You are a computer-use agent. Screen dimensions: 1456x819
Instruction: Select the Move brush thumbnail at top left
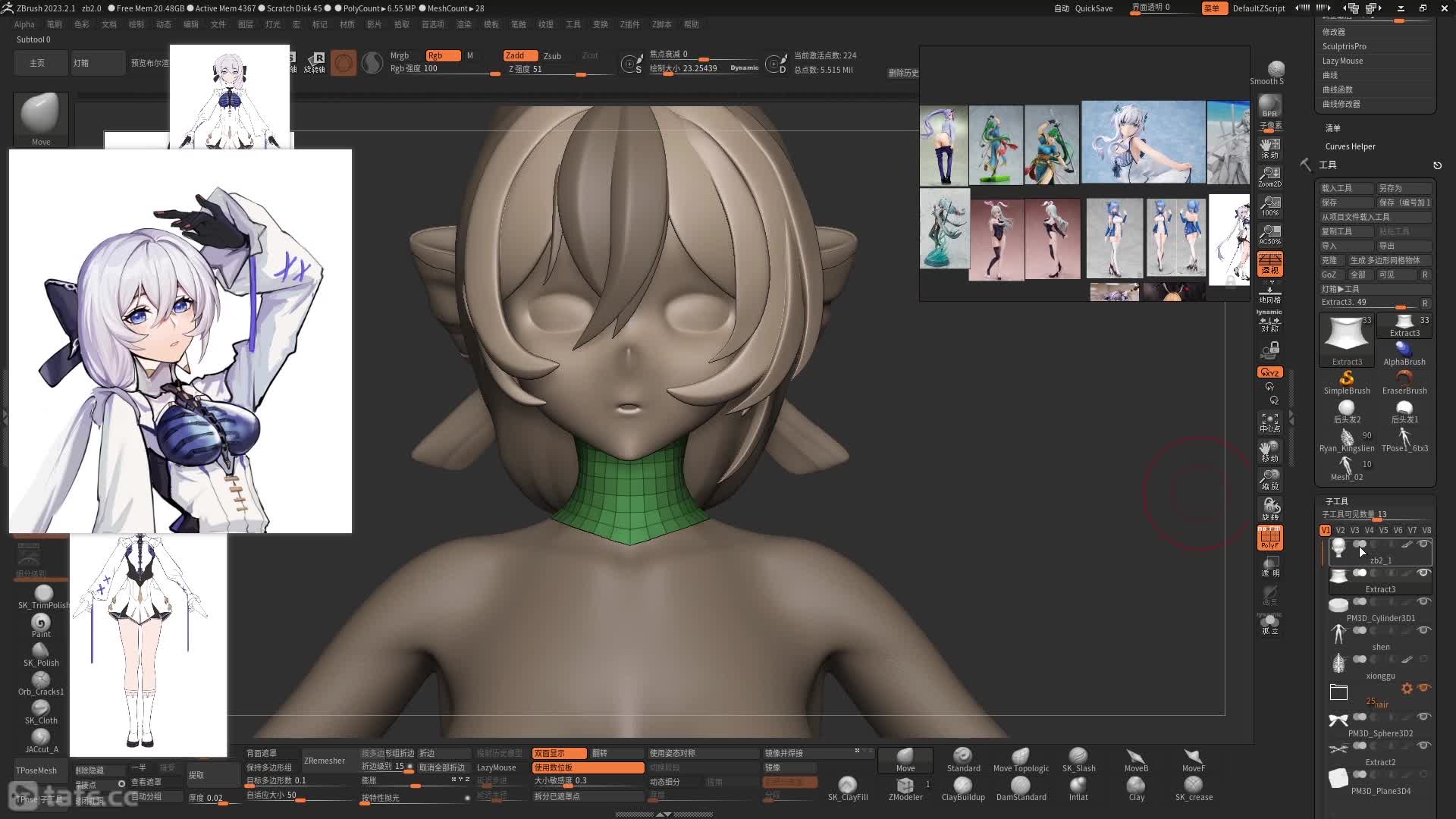click(41, 119)
